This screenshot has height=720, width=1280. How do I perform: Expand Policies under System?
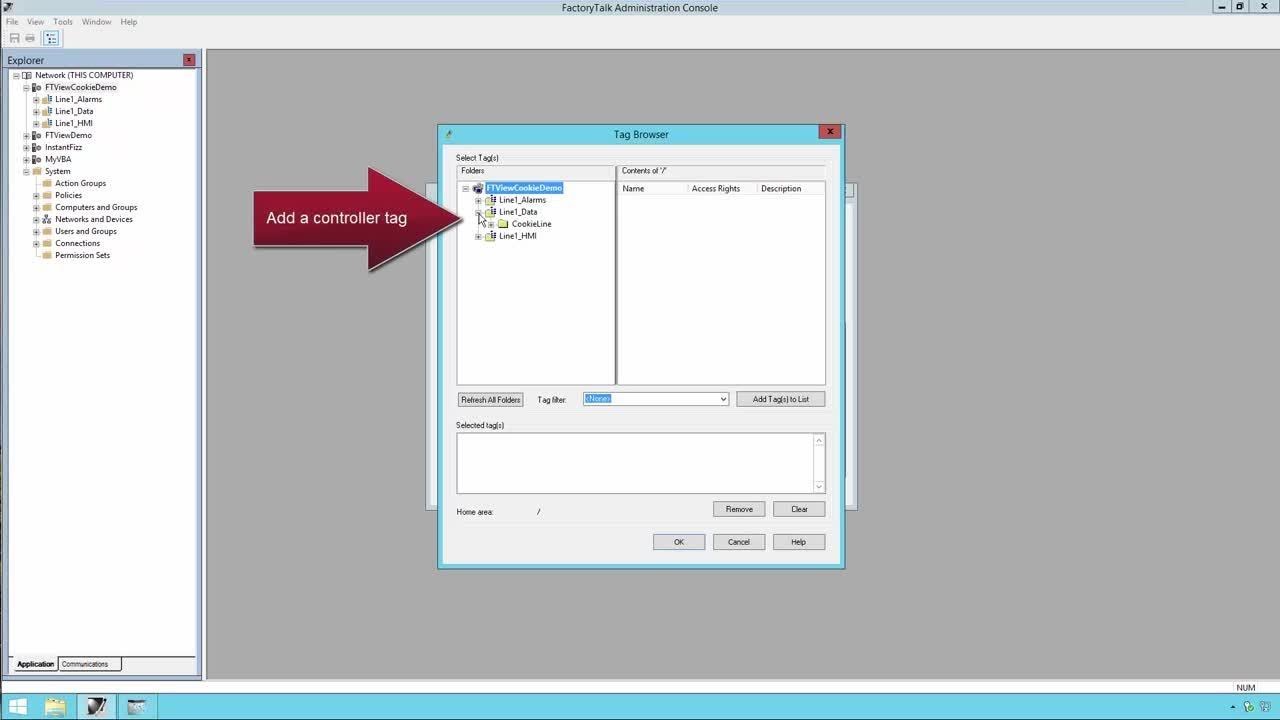tap(36, 195)
